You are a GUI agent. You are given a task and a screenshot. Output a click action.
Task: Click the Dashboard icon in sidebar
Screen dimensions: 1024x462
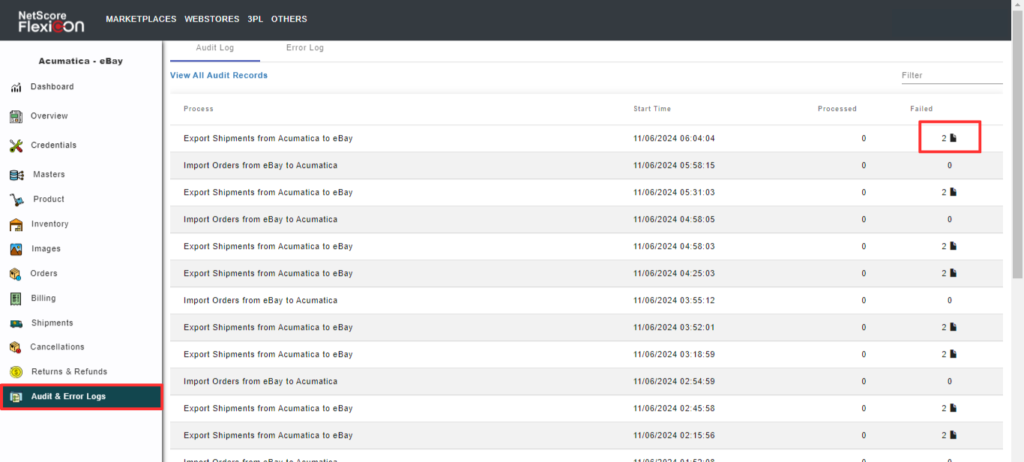point(16,87)
